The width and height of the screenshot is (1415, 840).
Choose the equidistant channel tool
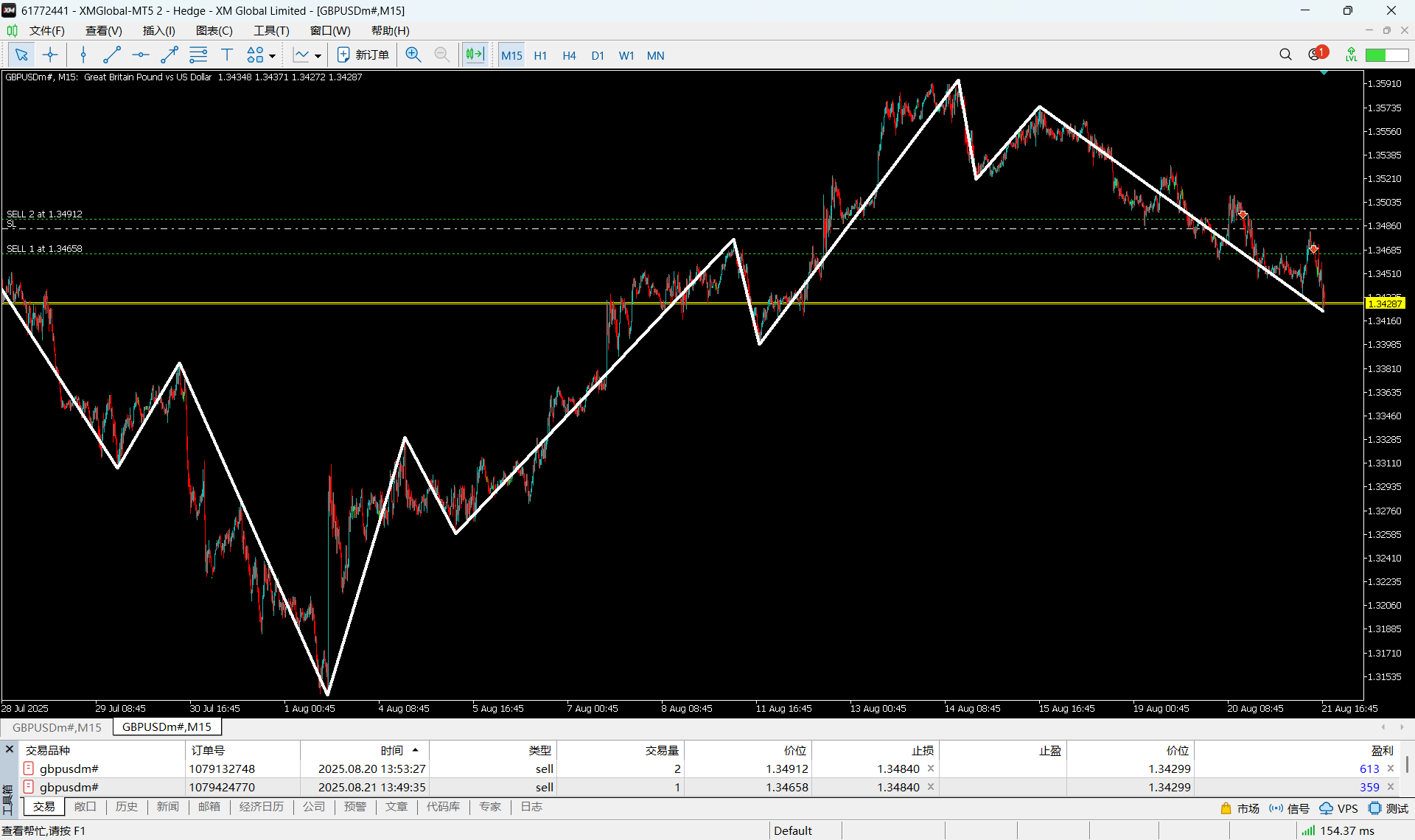(198, 55)
